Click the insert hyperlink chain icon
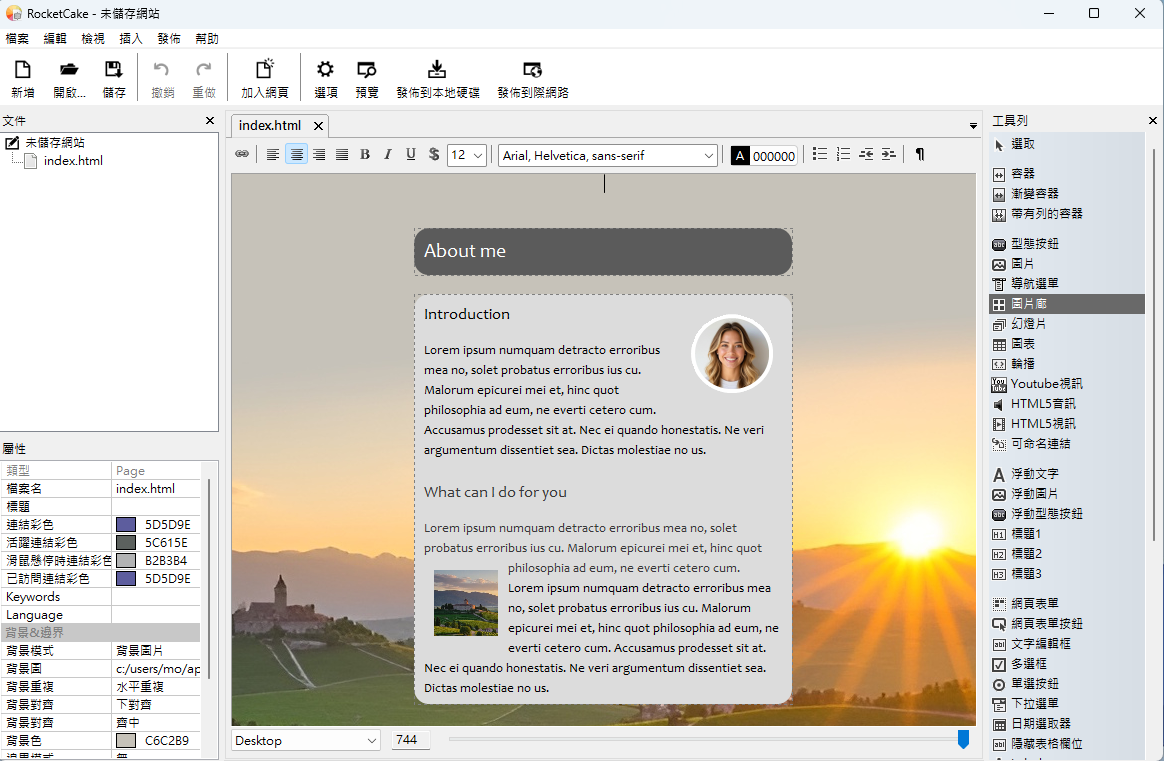Image resolution: width=1164 pixels, height=761 pixels. [242, 155]
